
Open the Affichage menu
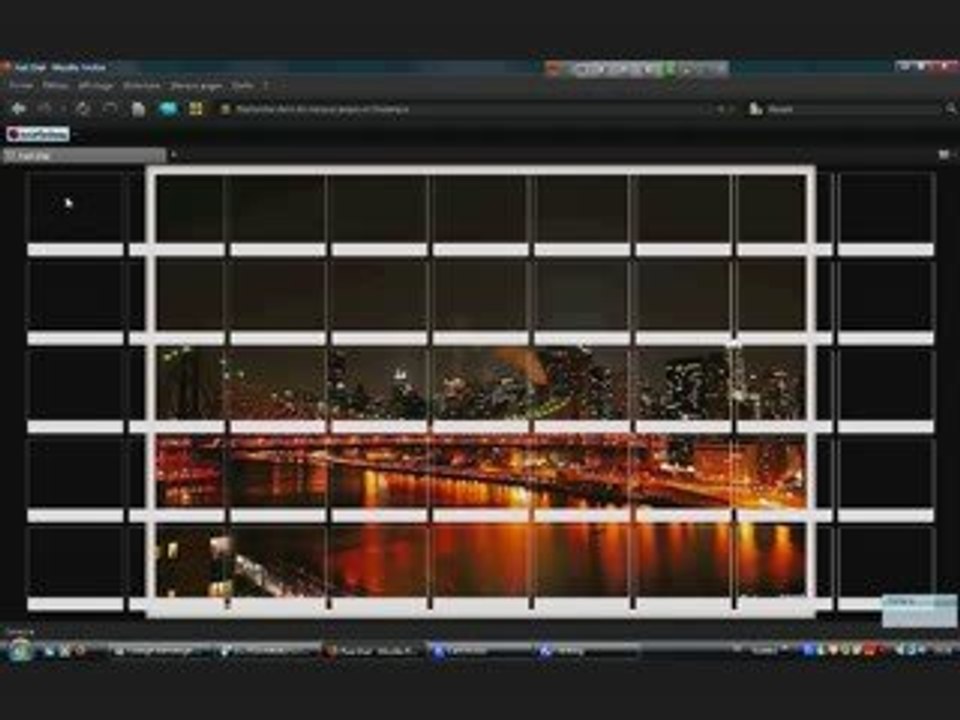(x=96, y=86)
